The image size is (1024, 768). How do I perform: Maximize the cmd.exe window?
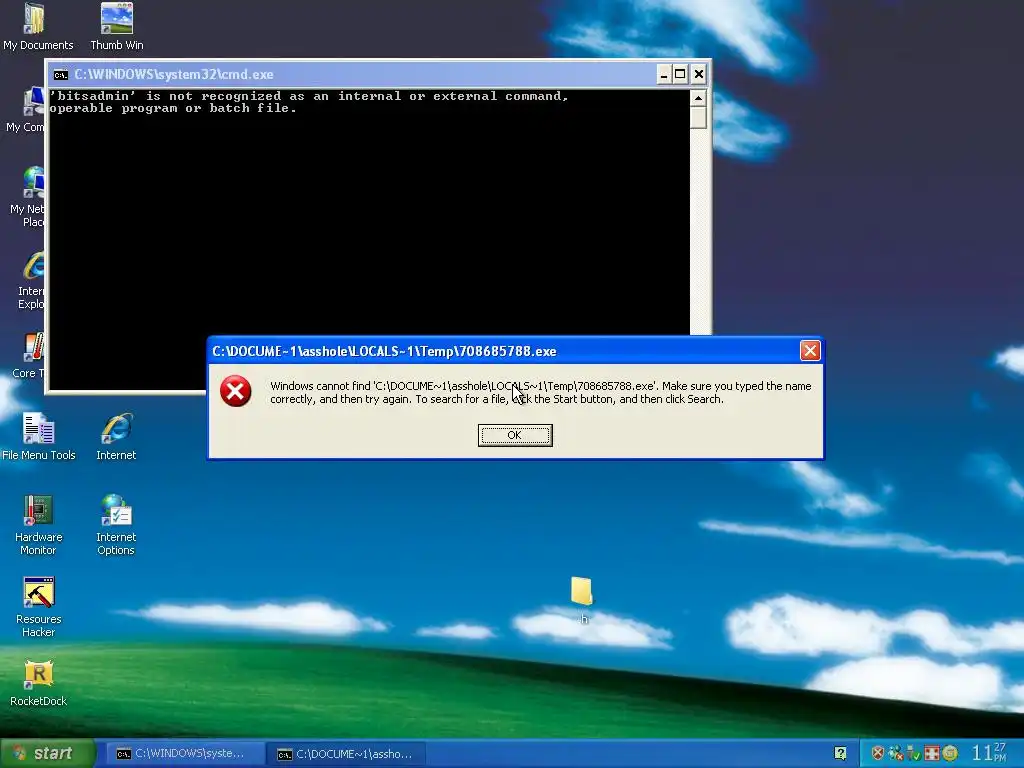click(680, 74)
